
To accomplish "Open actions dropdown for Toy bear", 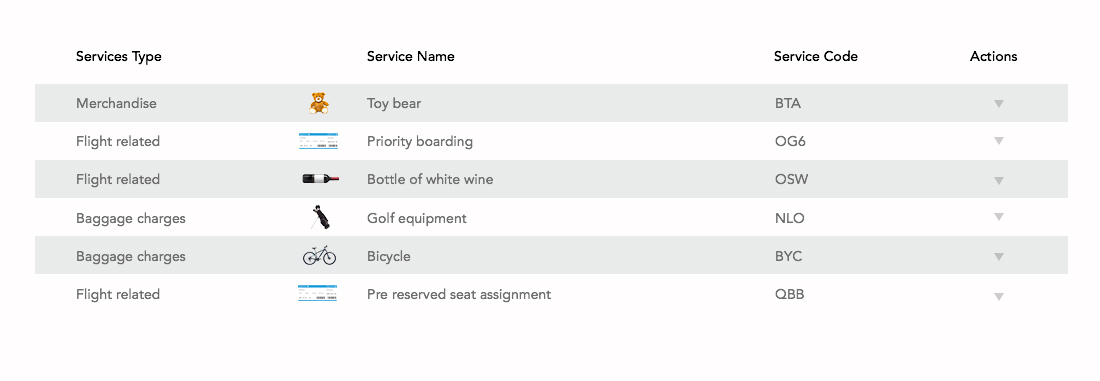I will click(999, 104).
